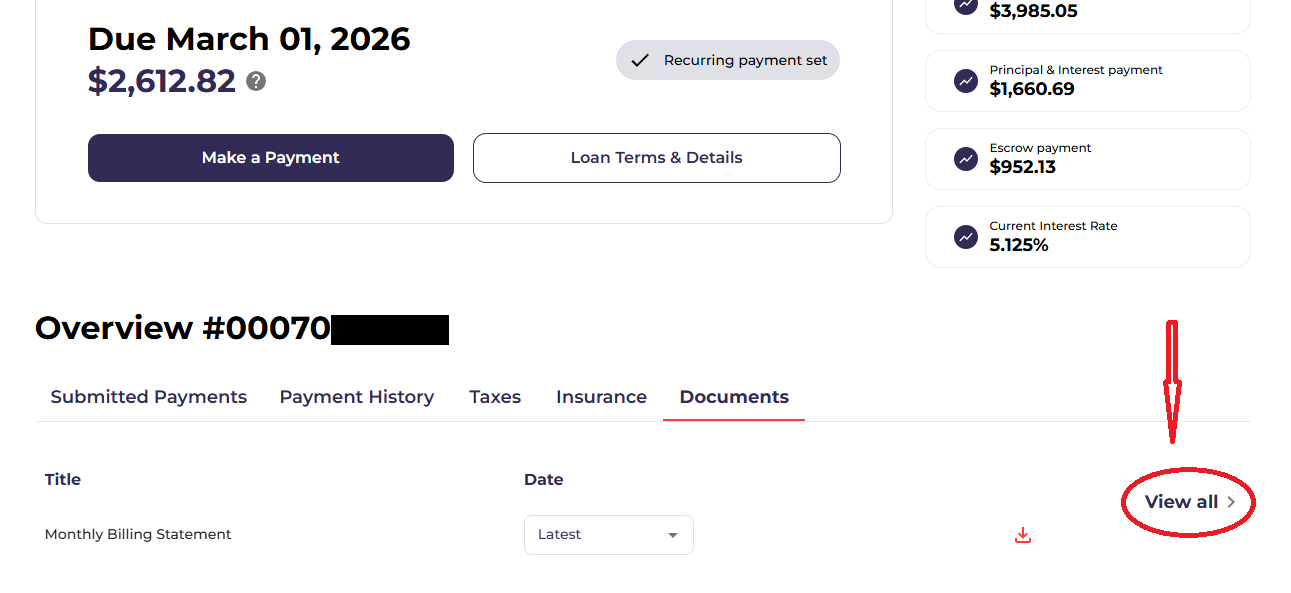Click the help question mark beside $2,612.82
Viewport: 1291px width, 593px height.
click(x=256, y=82)
